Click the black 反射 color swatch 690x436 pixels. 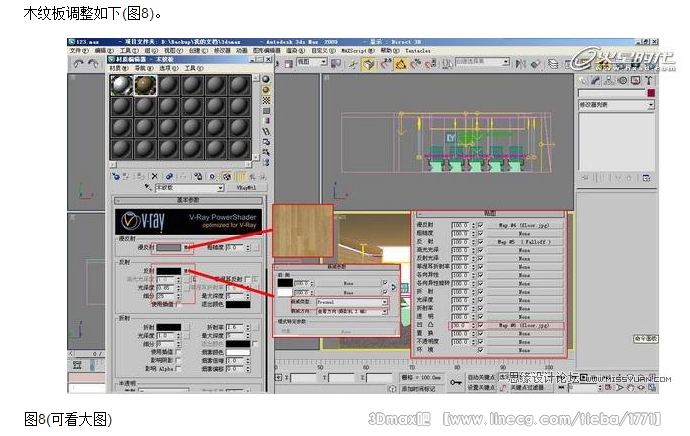coord(169,271)
